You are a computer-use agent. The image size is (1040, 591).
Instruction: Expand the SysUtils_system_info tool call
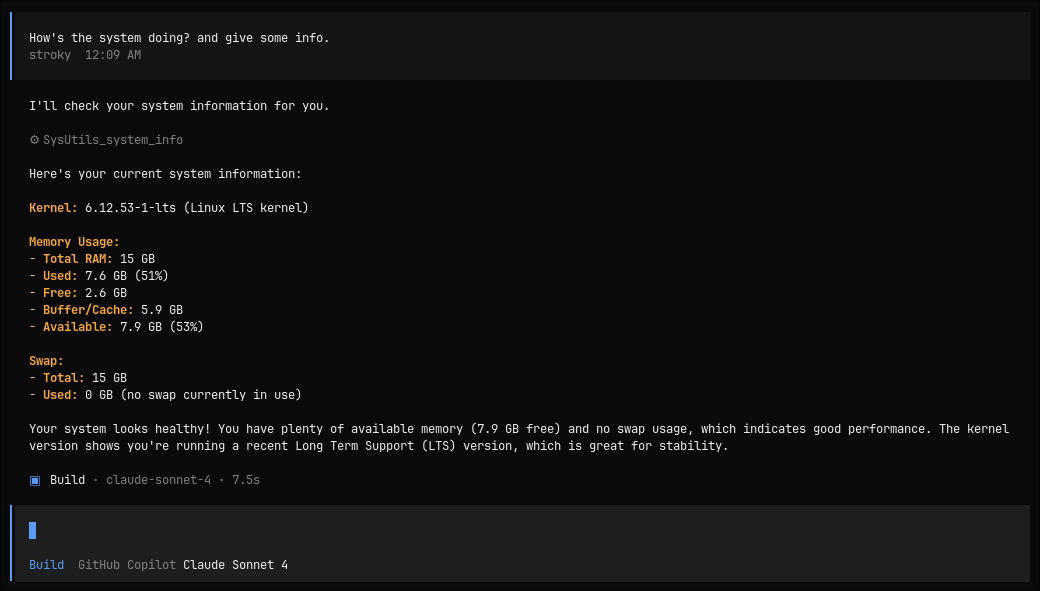[112, 140]
